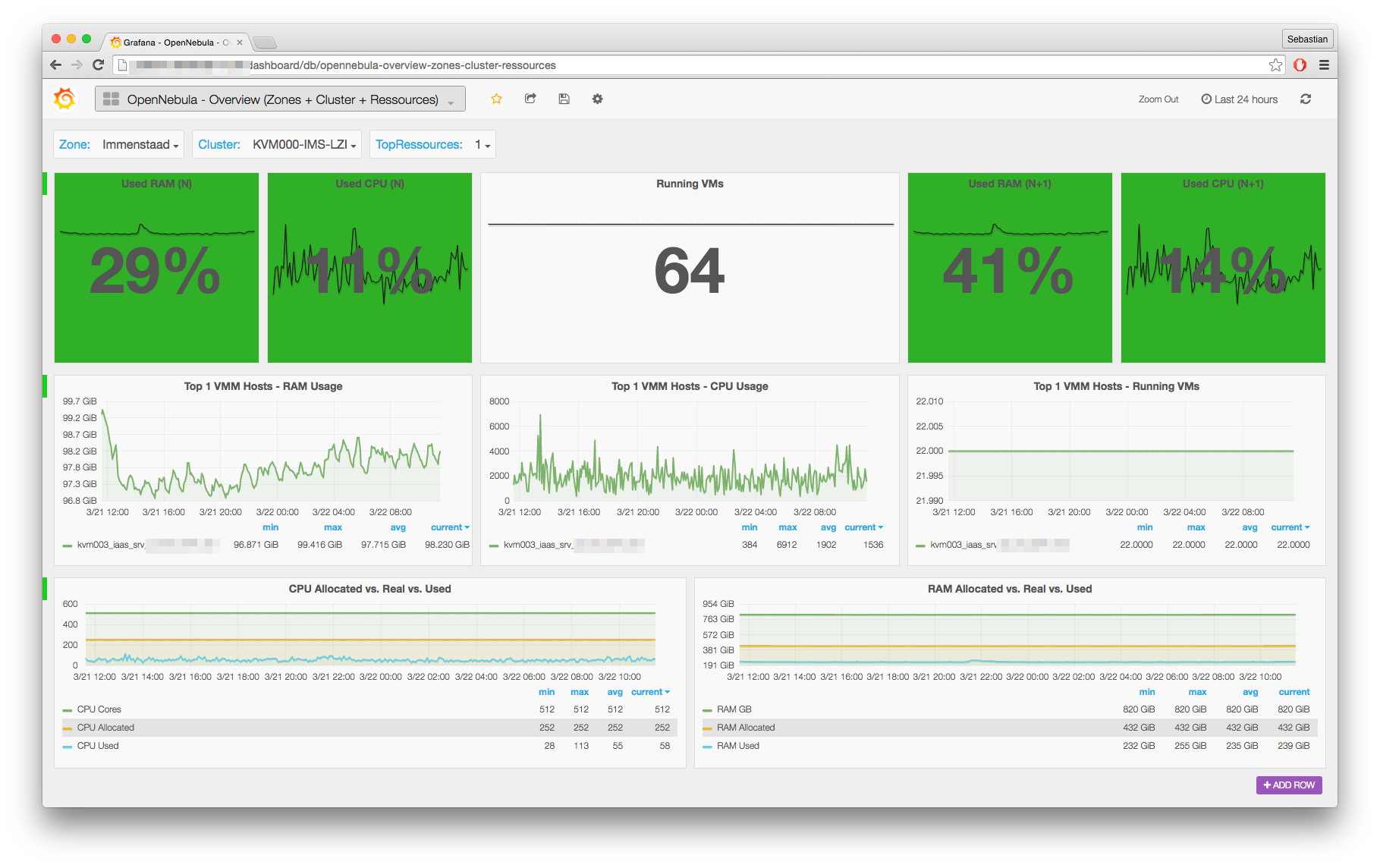Open the Grafana logo side menu
This screenshot has height=868, width=1380.
[64, 99]
